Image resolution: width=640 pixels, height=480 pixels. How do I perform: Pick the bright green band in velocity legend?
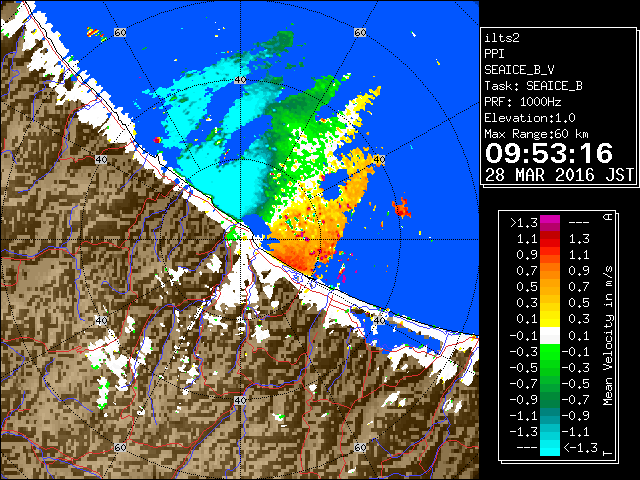click(550, 352)
